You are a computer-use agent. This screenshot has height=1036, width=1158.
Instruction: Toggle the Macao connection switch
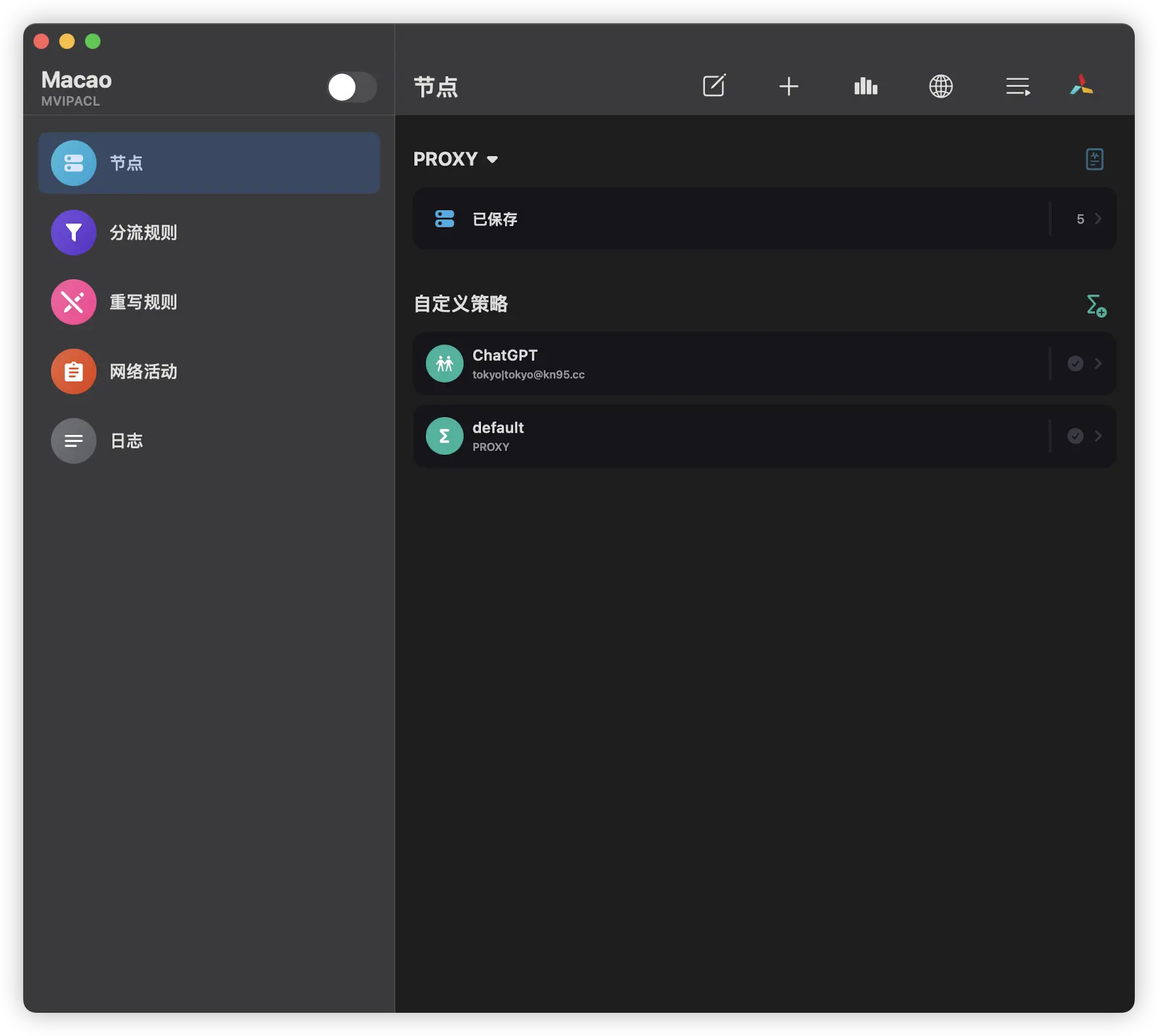[352, 87]
